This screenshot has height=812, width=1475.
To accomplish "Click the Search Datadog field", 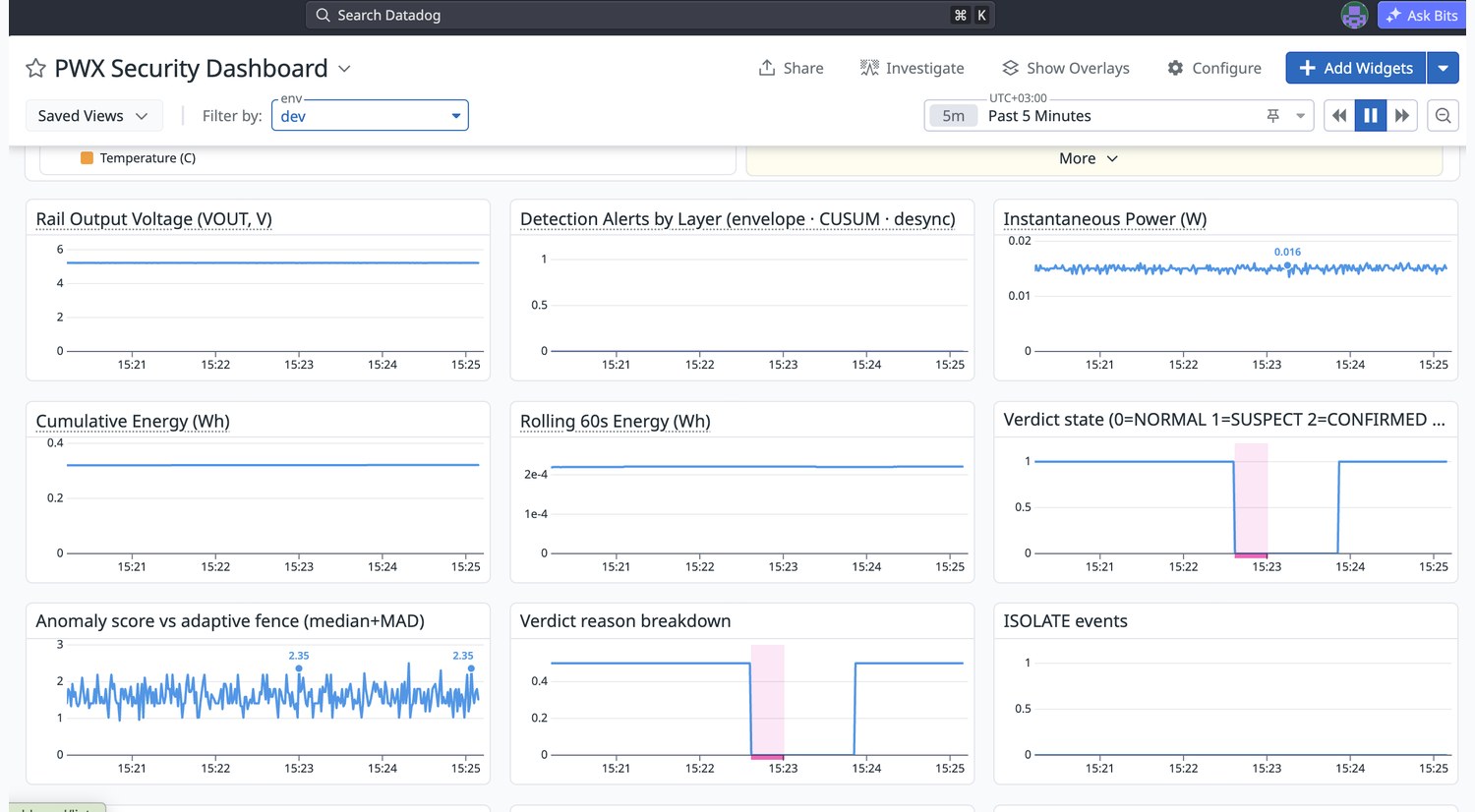I will point(649,15).
